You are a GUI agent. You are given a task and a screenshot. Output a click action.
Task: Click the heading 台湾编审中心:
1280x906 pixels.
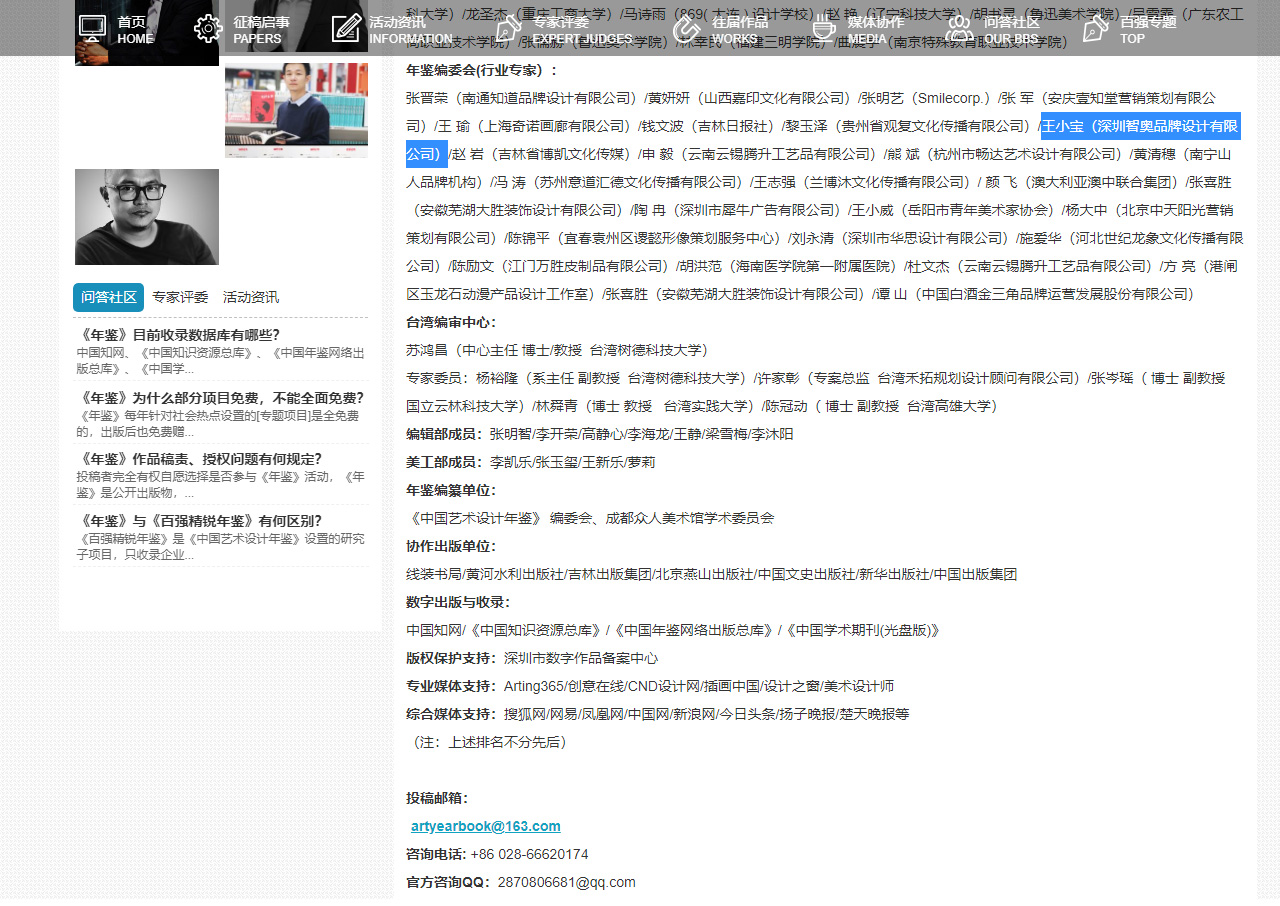click(x=451, y=322)
